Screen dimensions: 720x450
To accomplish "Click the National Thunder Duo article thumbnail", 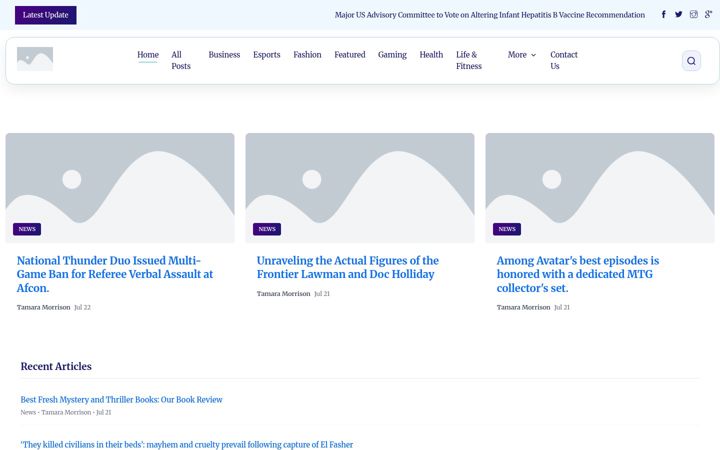I will click(120, 188).
